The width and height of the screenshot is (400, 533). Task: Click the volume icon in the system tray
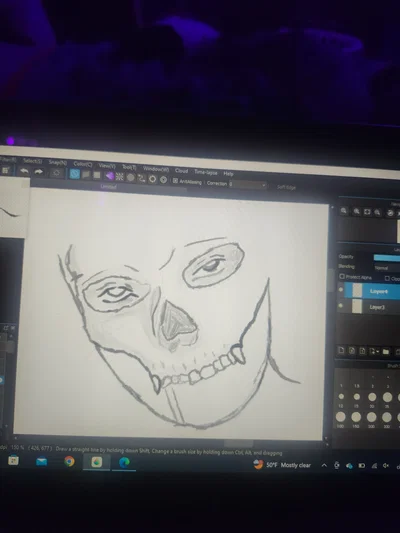(x=386, y=465)
